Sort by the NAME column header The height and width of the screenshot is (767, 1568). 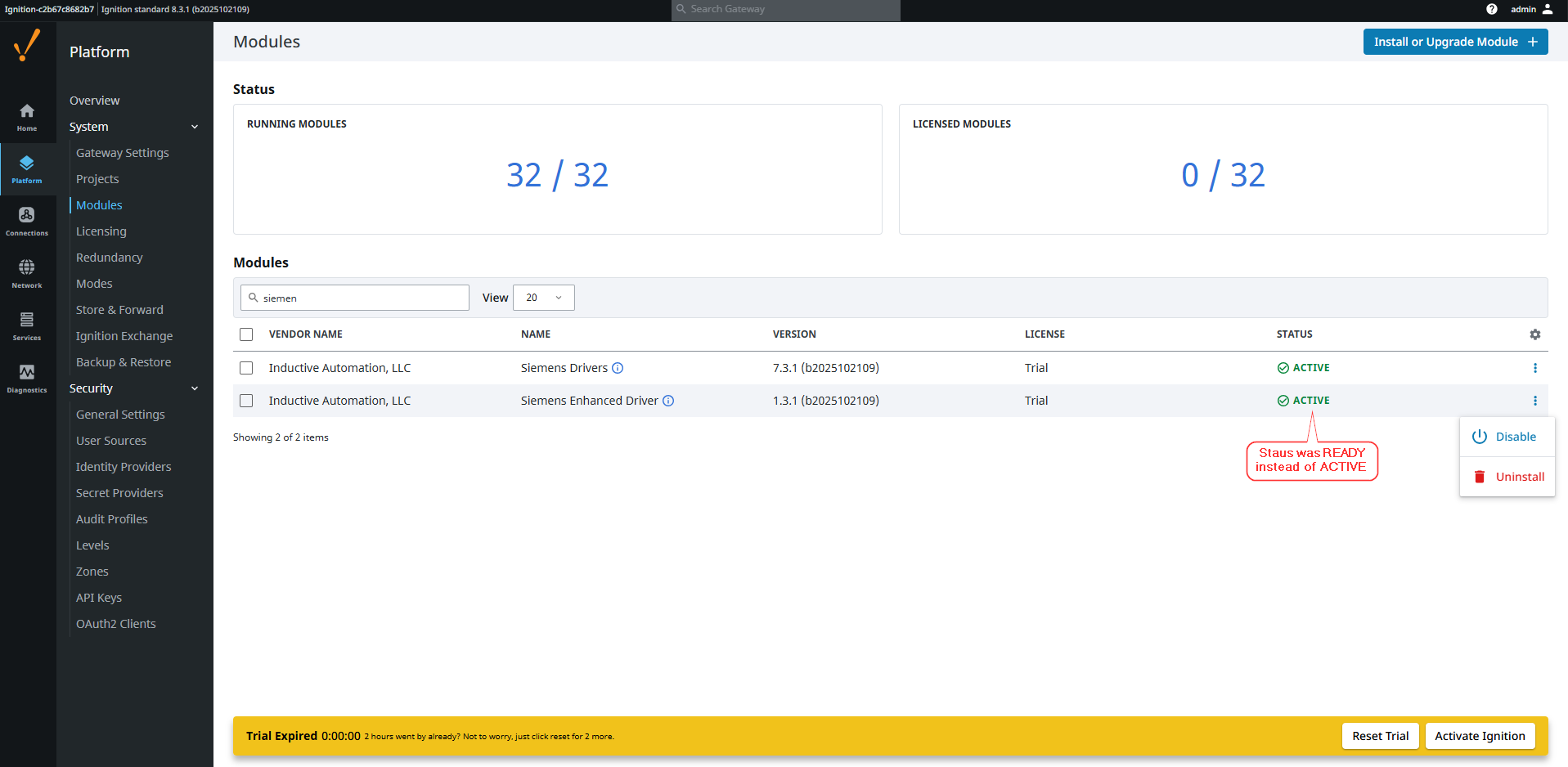[536, 334]
